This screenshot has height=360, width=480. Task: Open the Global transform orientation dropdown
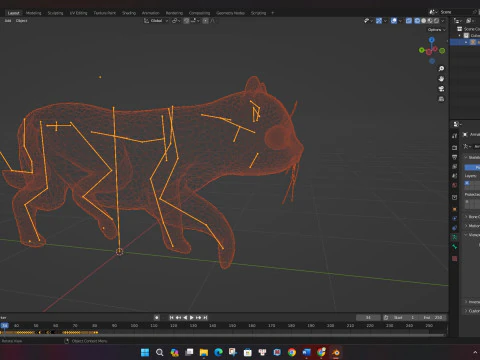pyautogui.click(x=156, y=21)
